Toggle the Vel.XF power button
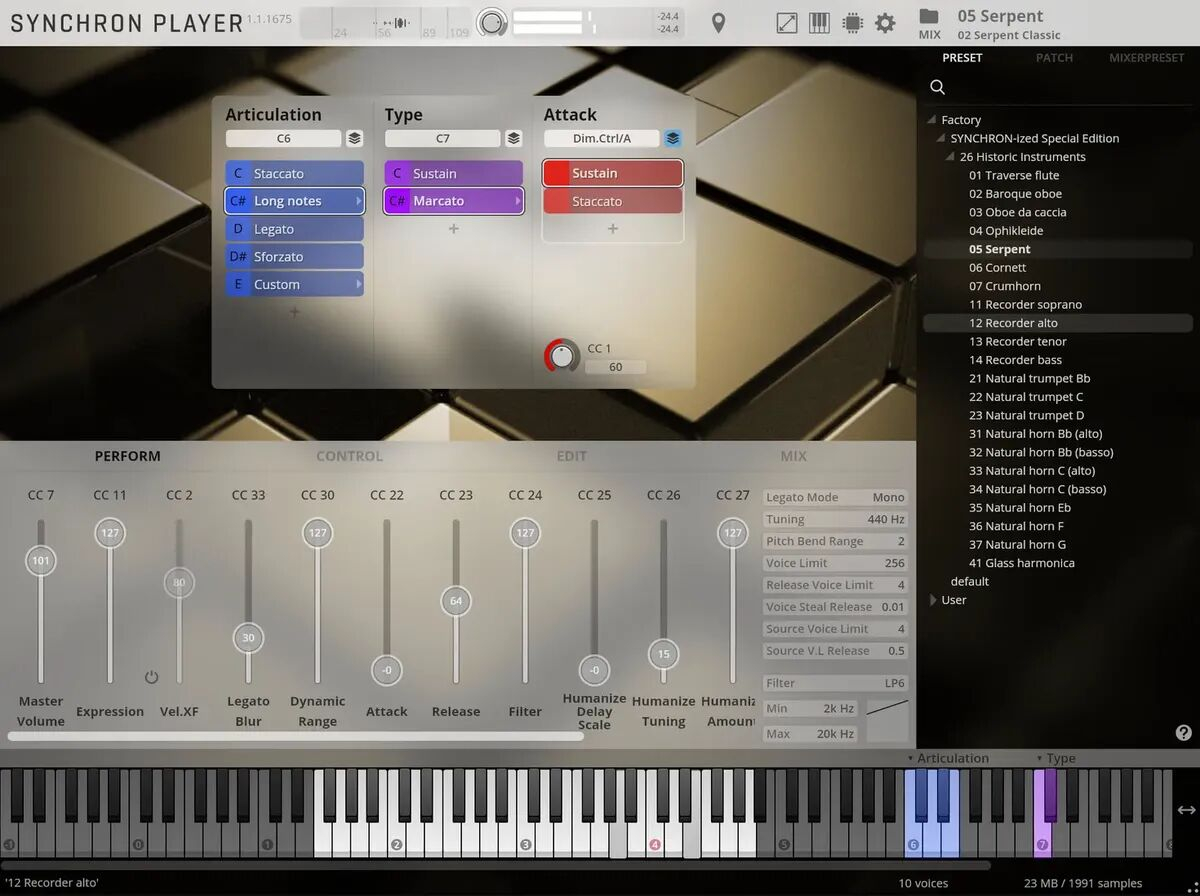This screenshot has width=1200, height=896. point(151,677)
